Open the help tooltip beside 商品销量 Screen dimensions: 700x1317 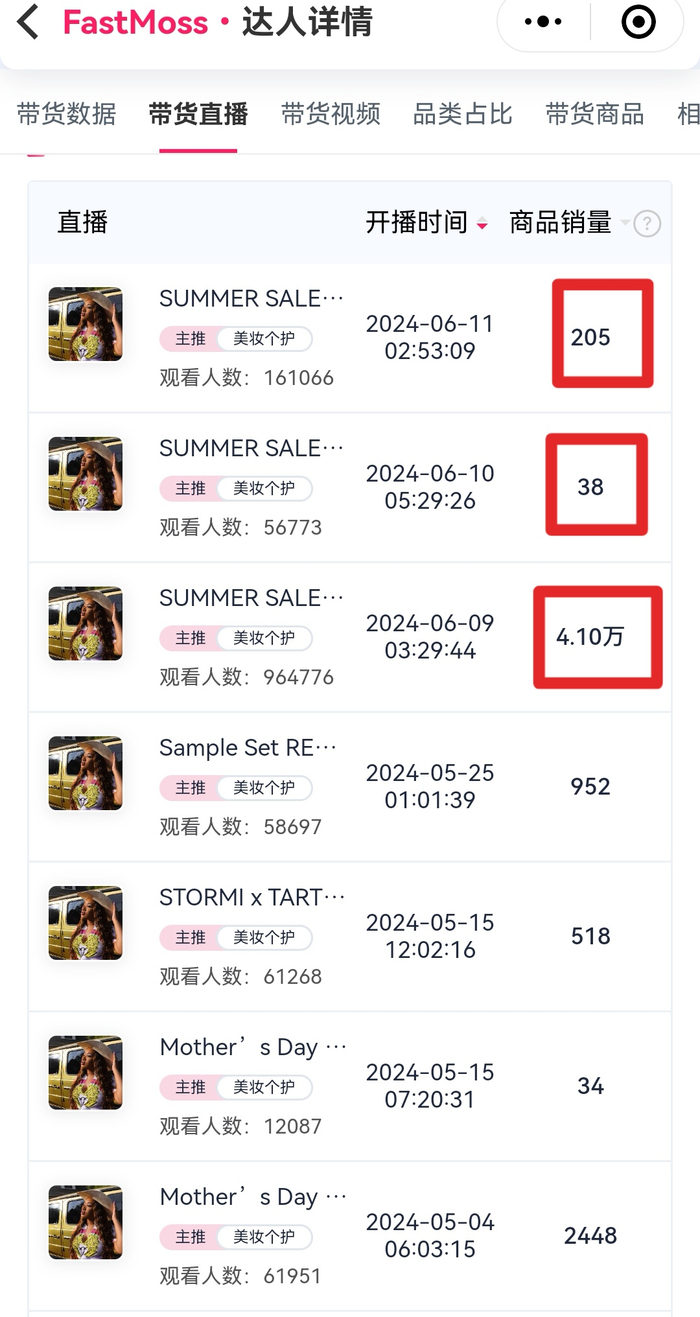[x=647, y=224]
